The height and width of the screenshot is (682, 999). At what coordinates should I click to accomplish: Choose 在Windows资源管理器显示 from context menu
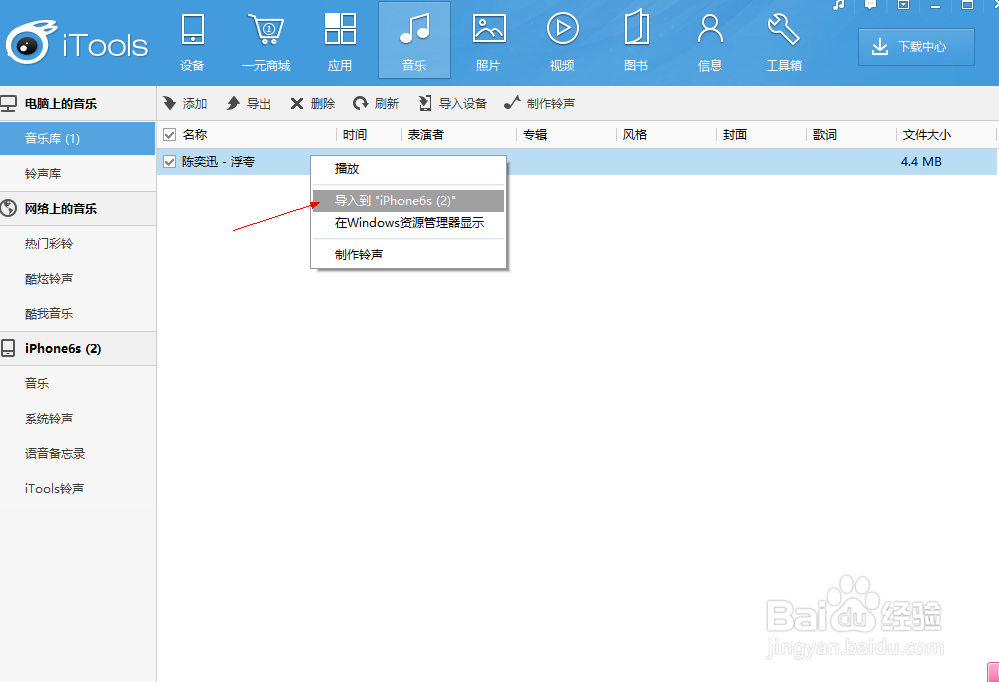click(408, 223)
